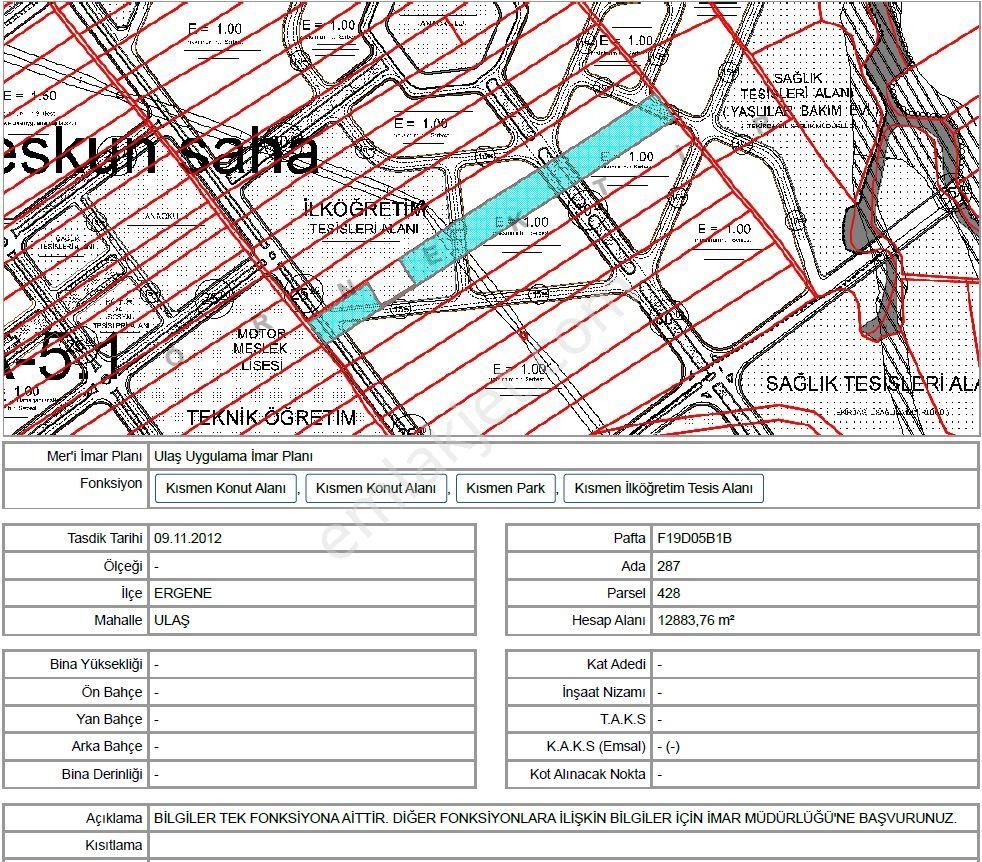Click the Mahalle value ULAŞ
Screen dimensions: 982x862
point(172,620)
